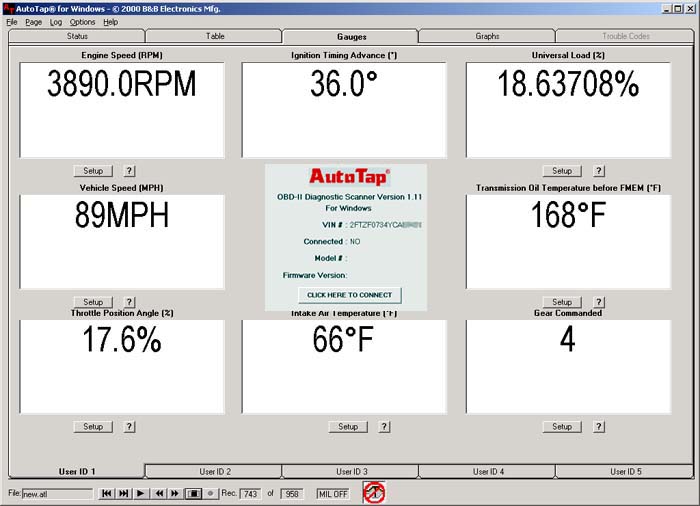This screenshot has height=506, width=700.
Task: Click the CLICK HERE TO CONNECT button
Action: (x=350, y=295)
